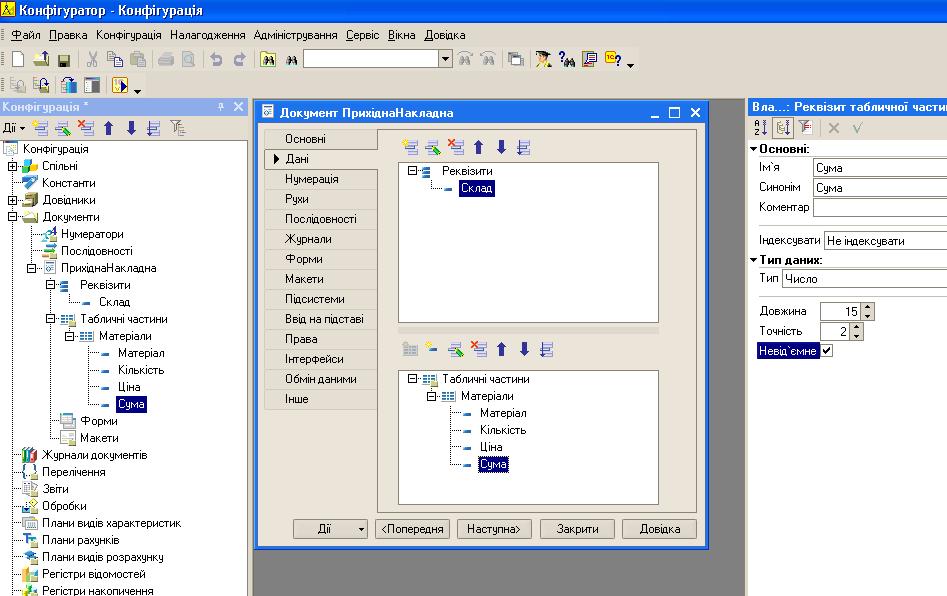Screen dimensions: 947x596
Task: Select Кількість in the document's tabular sections list
Action: [502, 430]
